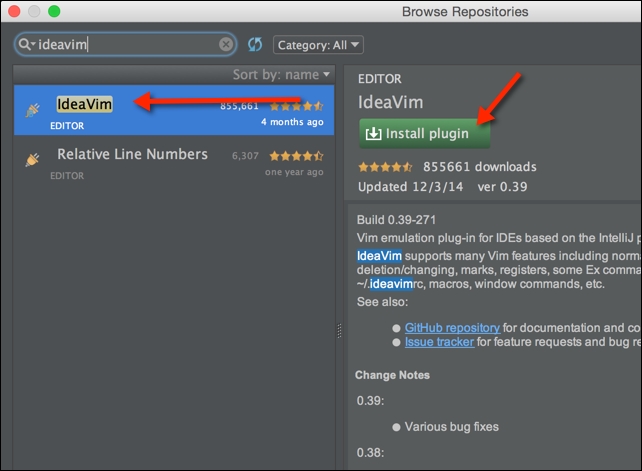642x471 pixels.
Task: Click the Relative Line Numbers star rating
Action: pos(297,156)
